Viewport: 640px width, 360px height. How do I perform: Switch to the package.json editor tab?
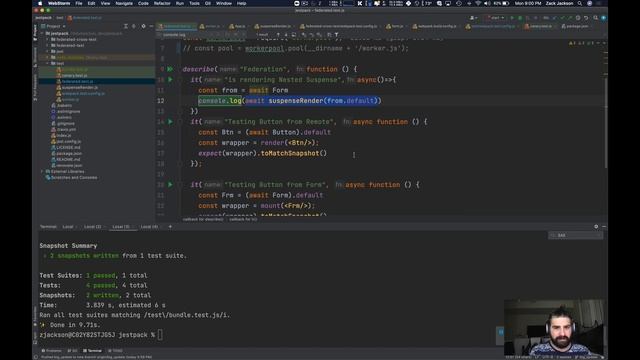coord(575,26)
